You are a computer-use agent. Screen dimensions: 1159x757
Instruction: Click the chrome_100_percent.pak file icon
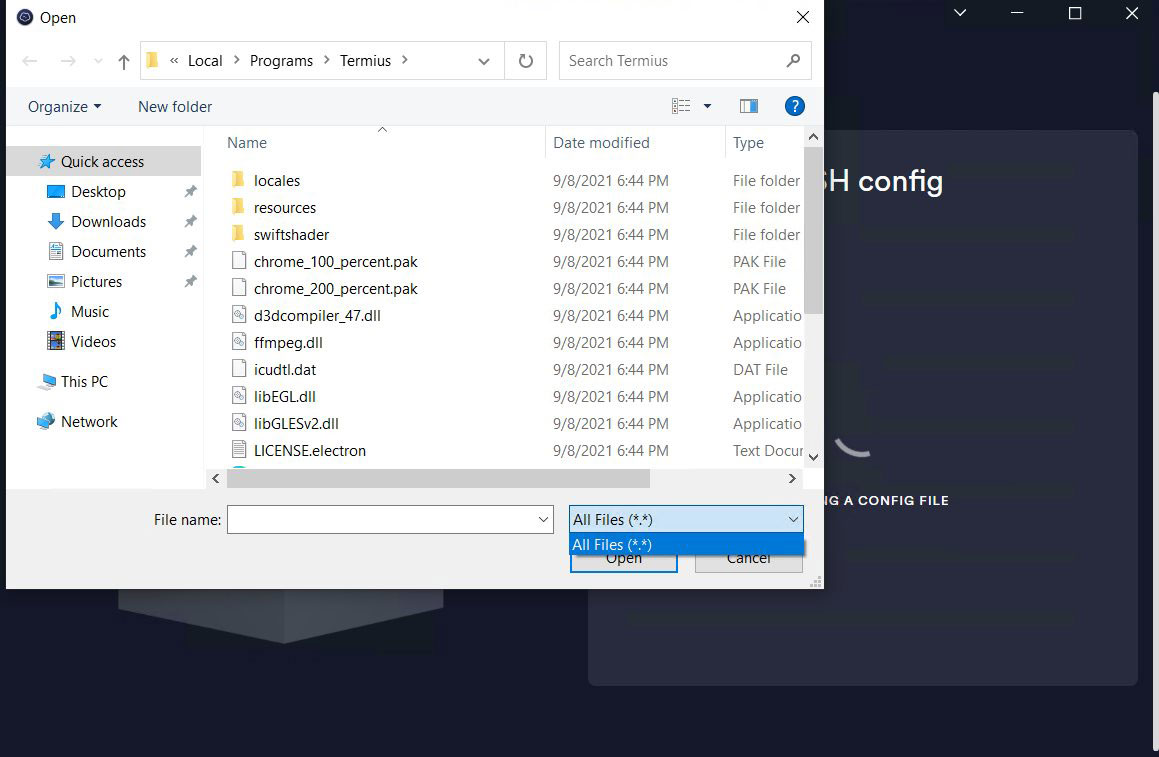pos(239,261)
